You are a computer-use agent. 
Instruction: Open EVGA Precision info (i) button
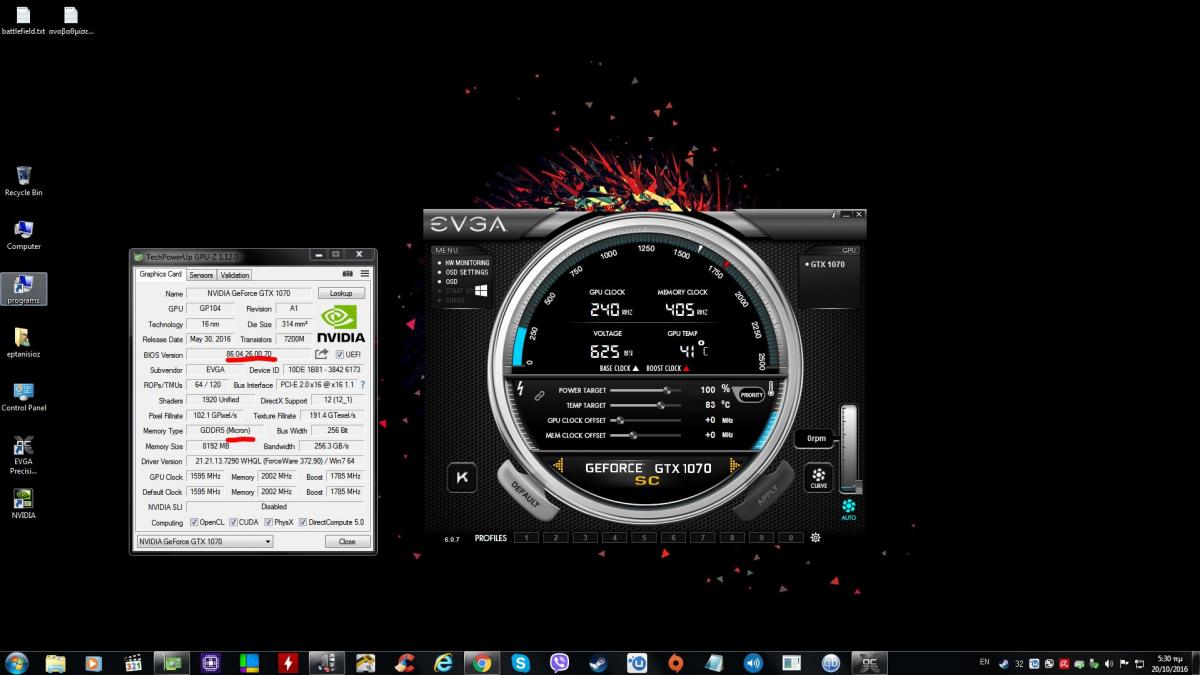(833, 215)
